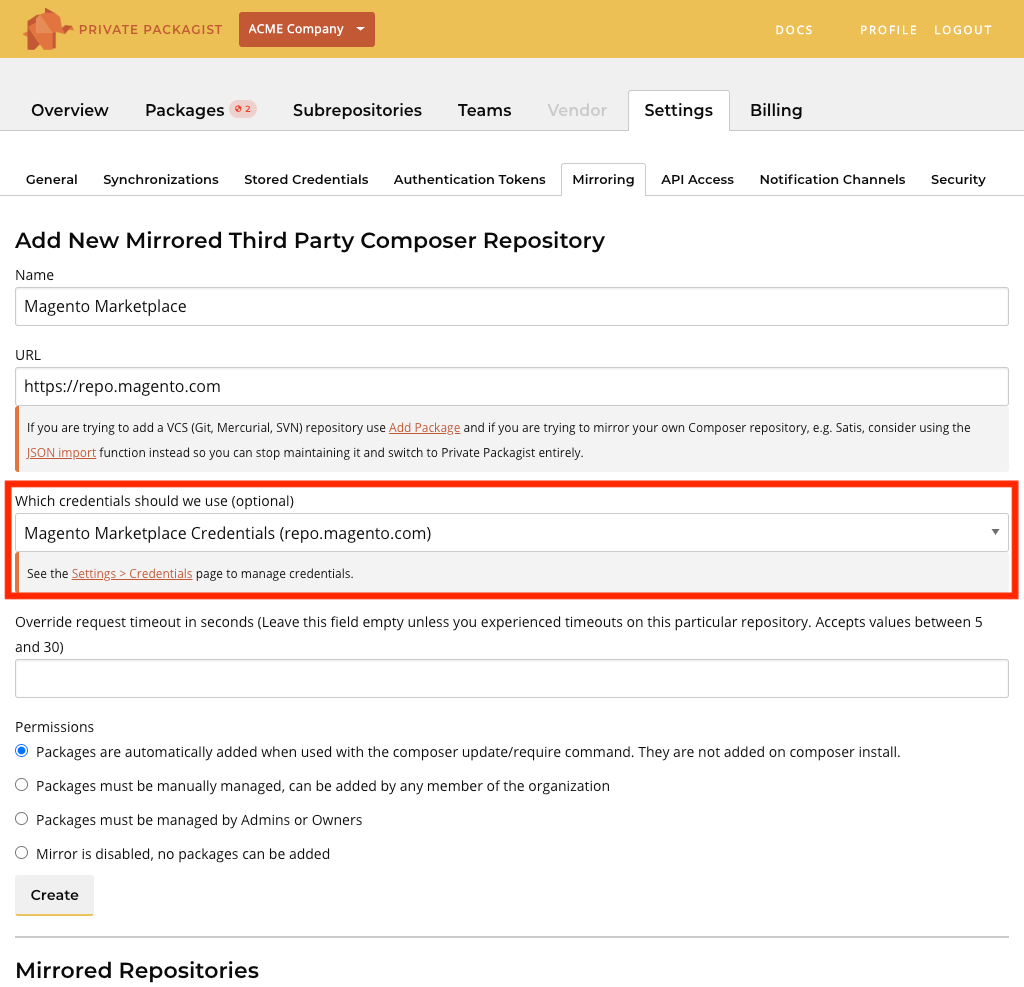This screenshot has height=987, width=1024.
Task: Click the Private Packagist elephant logo
Action: point(46,29)
